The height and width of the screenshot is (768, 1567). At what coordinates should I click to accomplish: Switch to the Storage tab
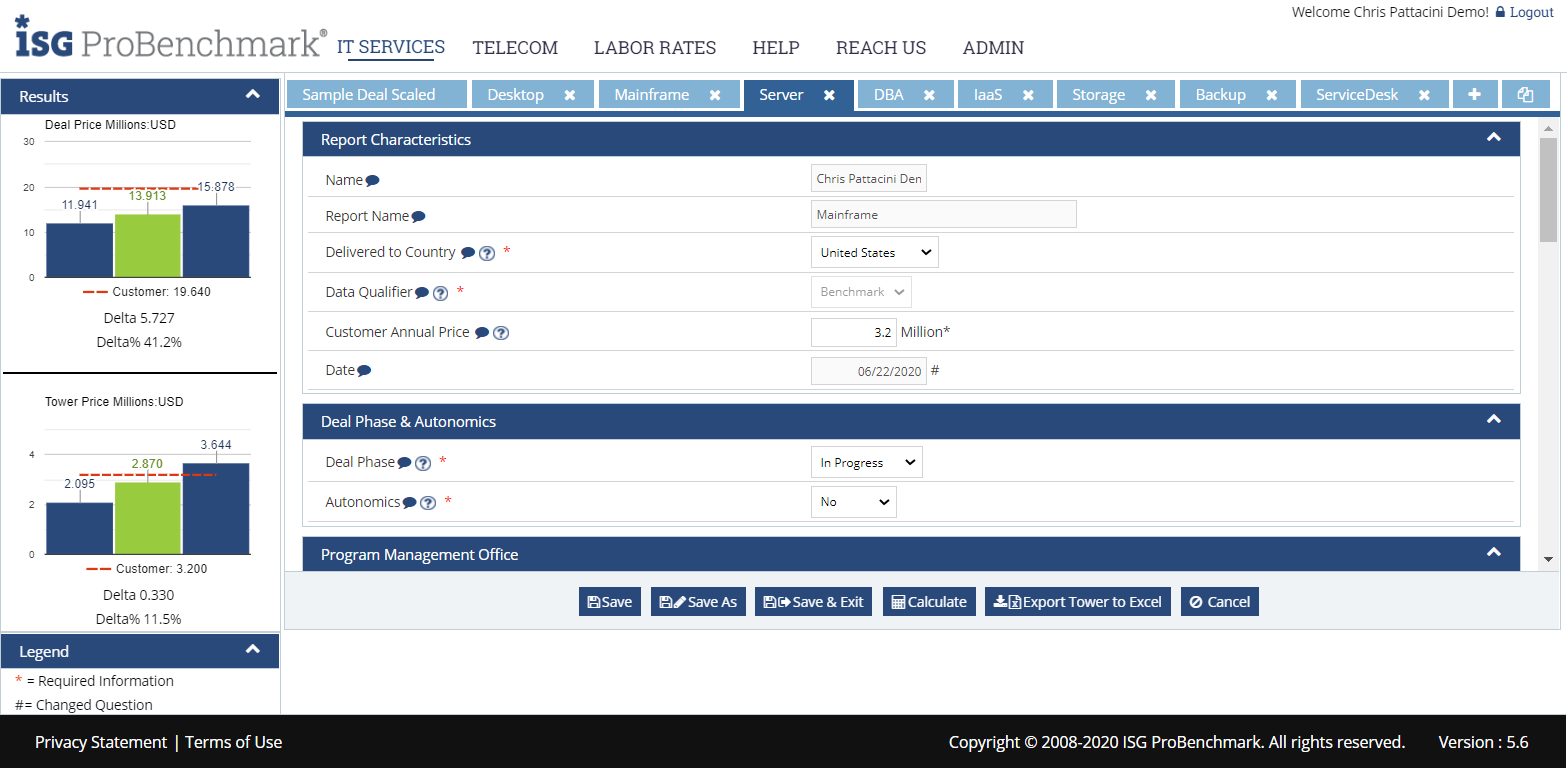1098,95
